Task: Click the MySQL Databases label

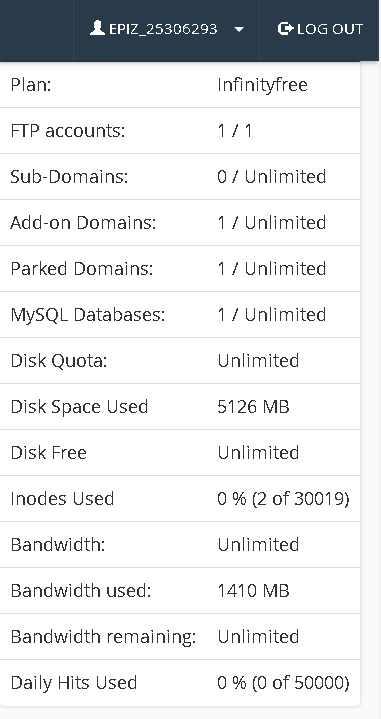Action: click(x=88, y=315)
